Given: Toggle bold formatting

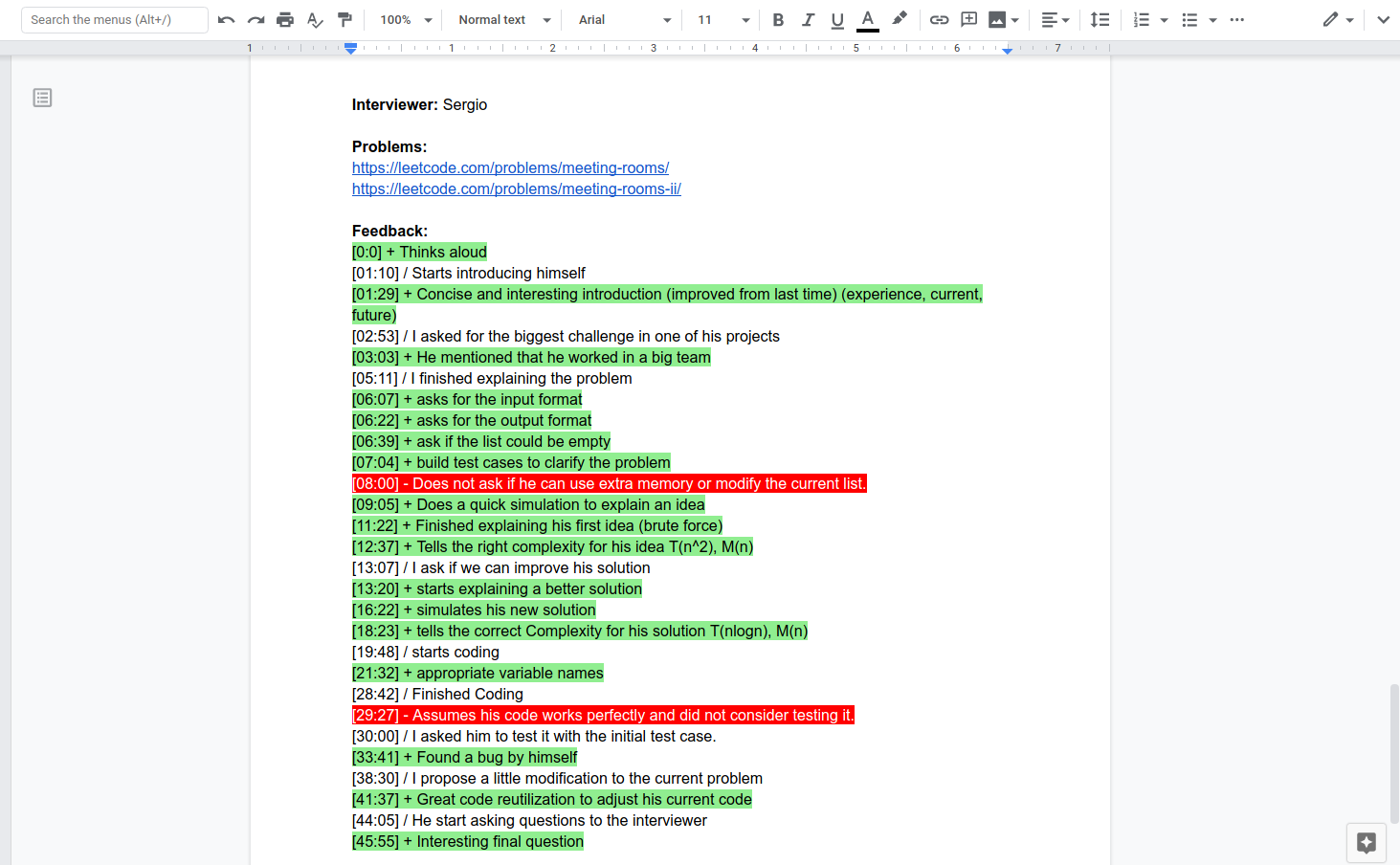Looking at the screenshot, I should click(778, 20).
